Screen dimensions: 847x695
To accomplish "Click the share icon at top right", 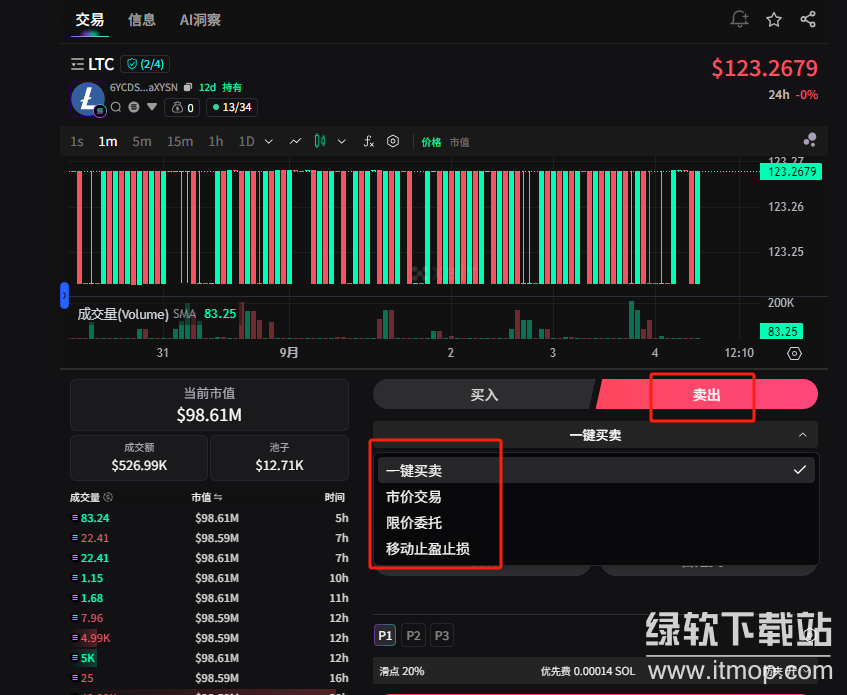I will point(808,19).
